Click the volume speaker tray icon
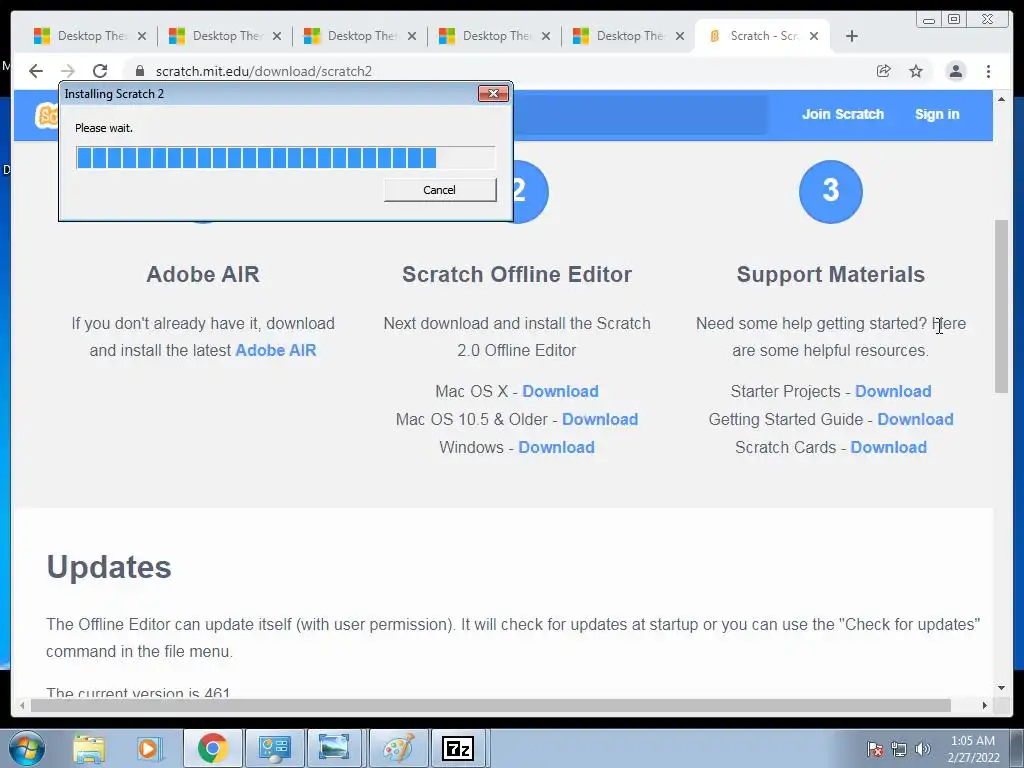Screen dimensions: 1024x768 tap(923, 749)
